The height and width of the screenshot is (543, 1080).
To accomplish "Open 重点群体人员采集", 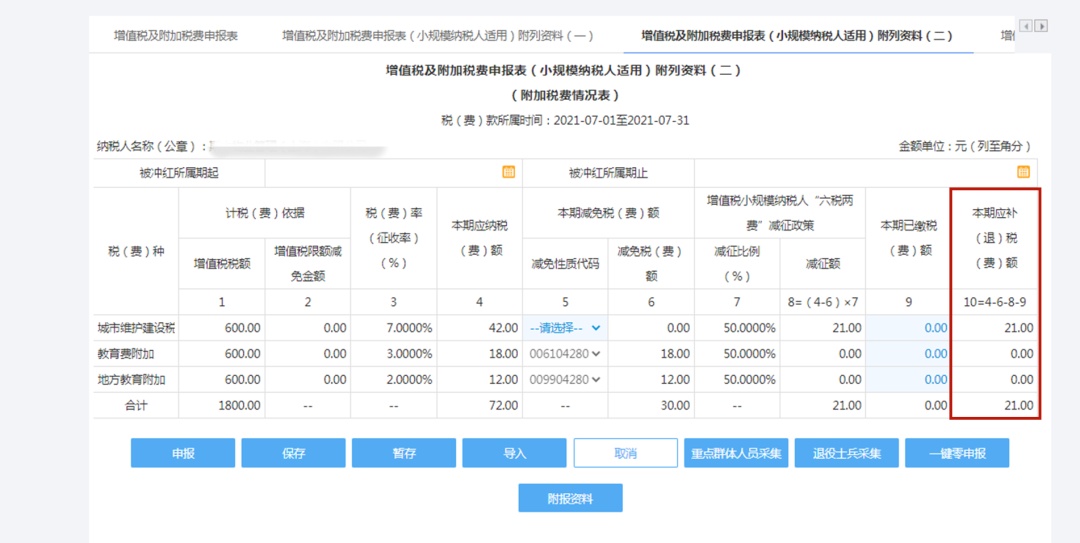I will click(736, 453).
